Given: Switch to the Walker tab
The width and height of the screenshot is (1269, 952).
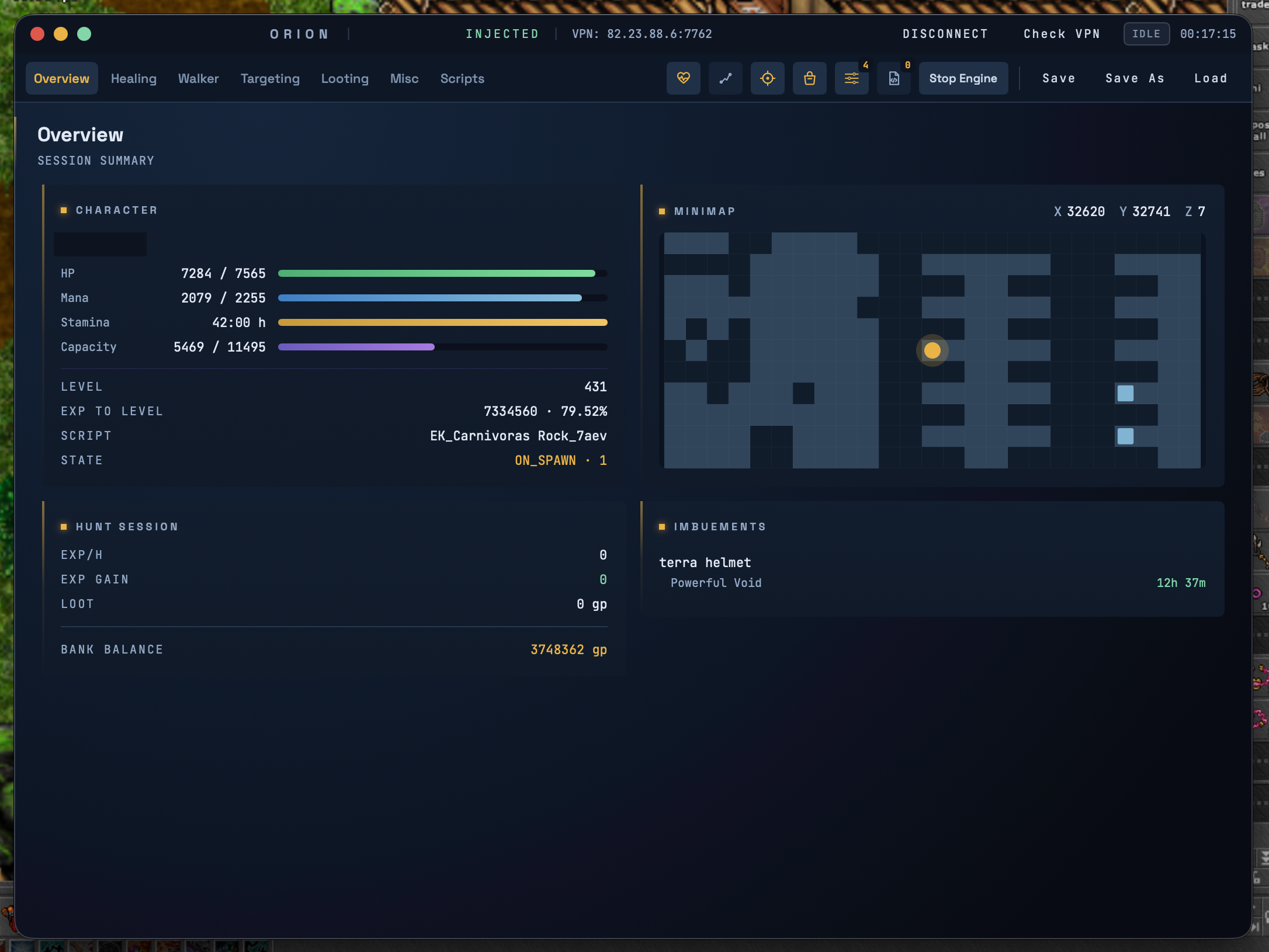Looking at the screenshot, I should point(198,78).
